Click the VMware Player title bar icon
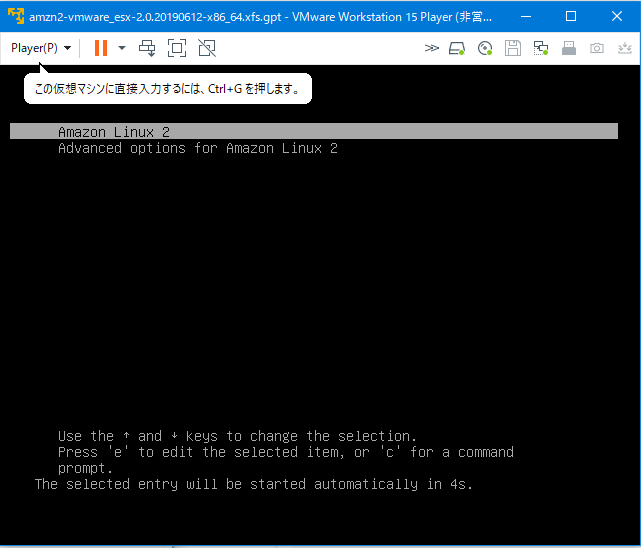641x548 pixels. tap(16, 16)
